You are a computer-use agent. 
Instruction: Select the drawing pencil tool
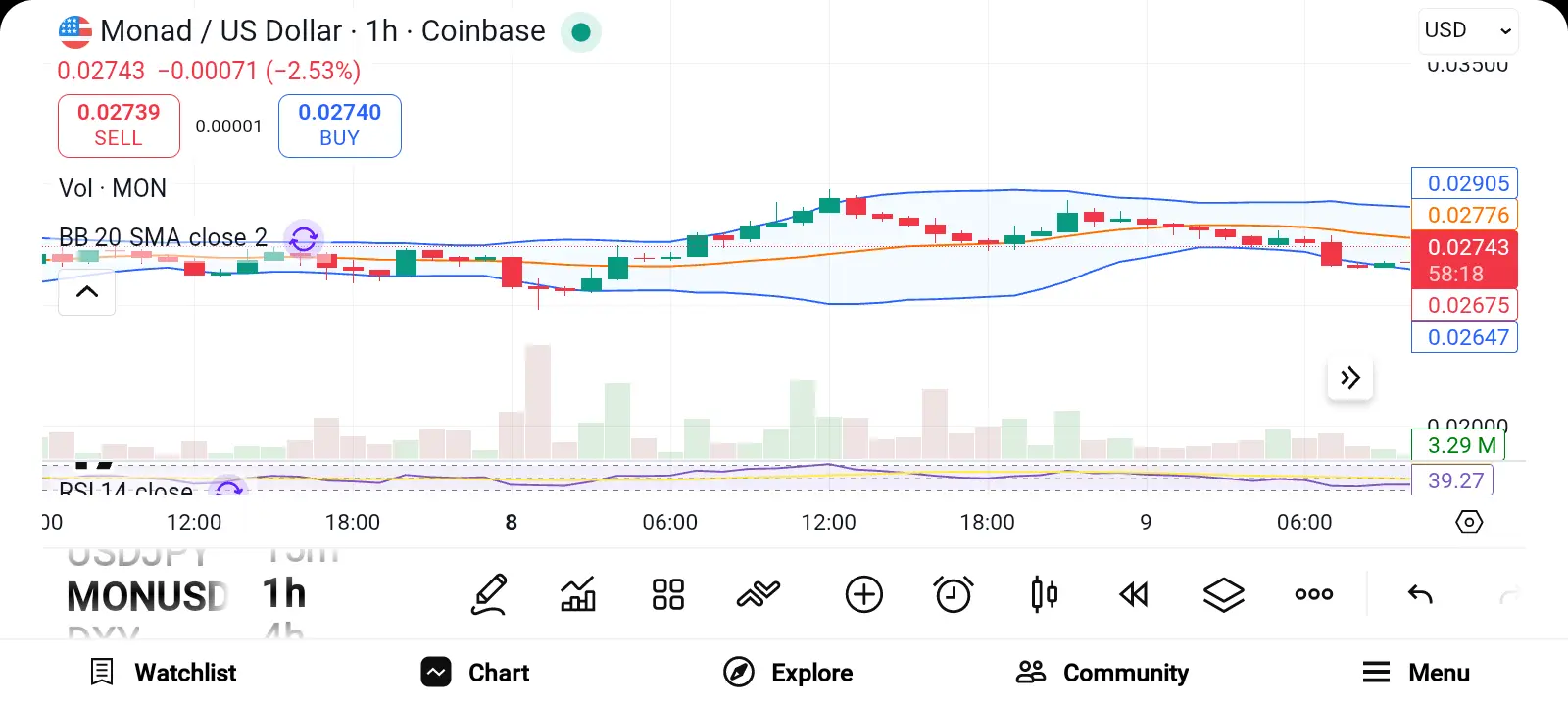pyautogui.click(x=489, y=594)
